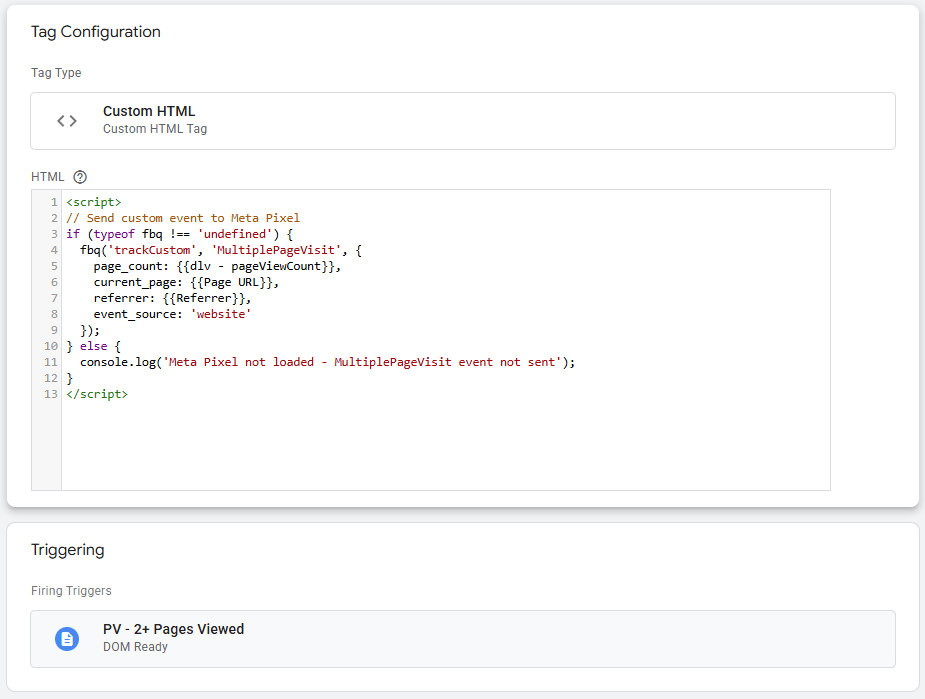
Task: Click the 'trackCustom' string on line 4
Action: 152,250
